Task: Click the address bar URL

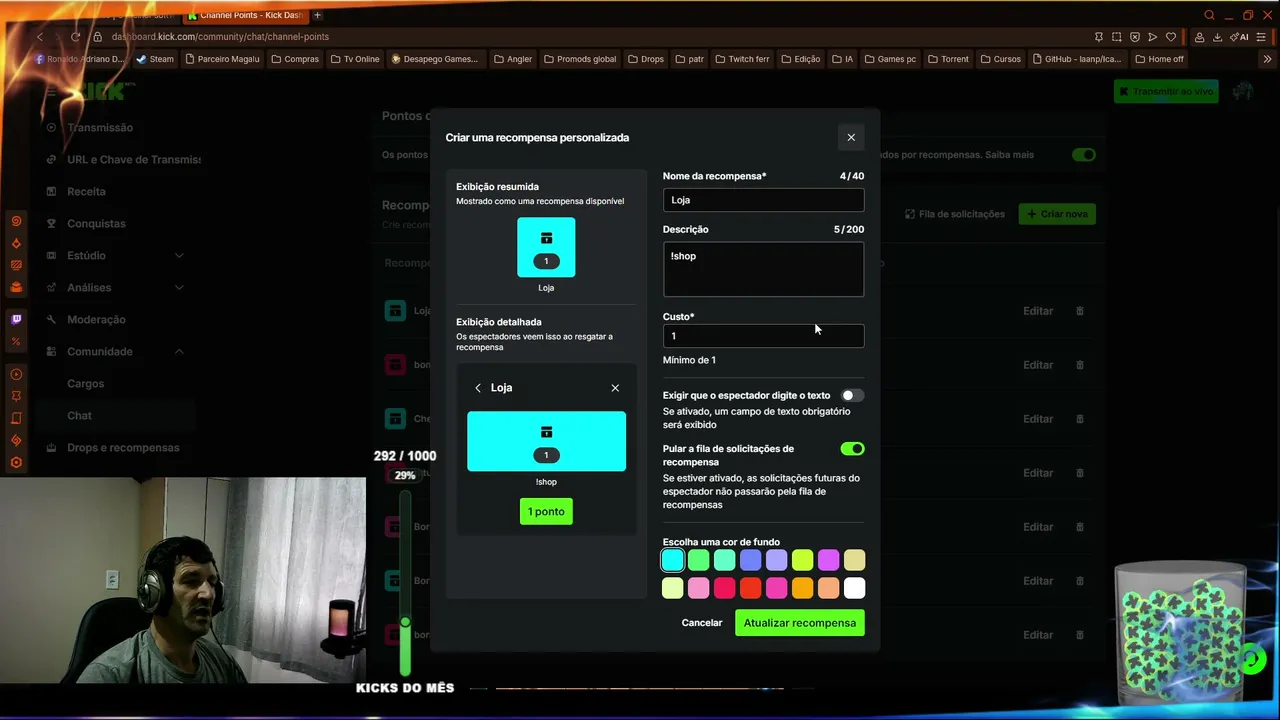Action: click(220, 37)
